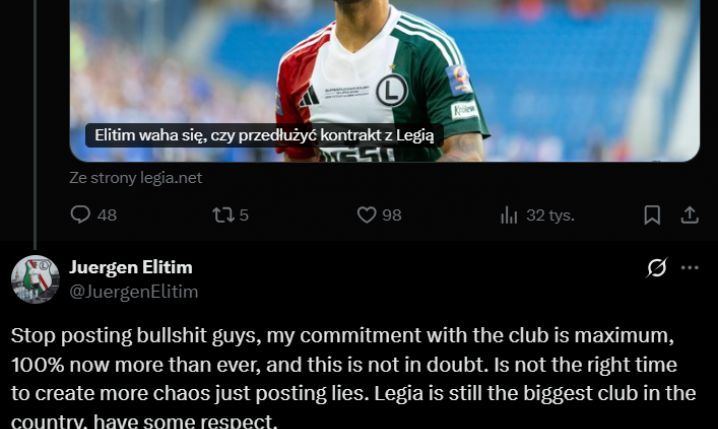The image size is (718, 429).
Task: Click the 48 replies count
Action: coord(107,215)
